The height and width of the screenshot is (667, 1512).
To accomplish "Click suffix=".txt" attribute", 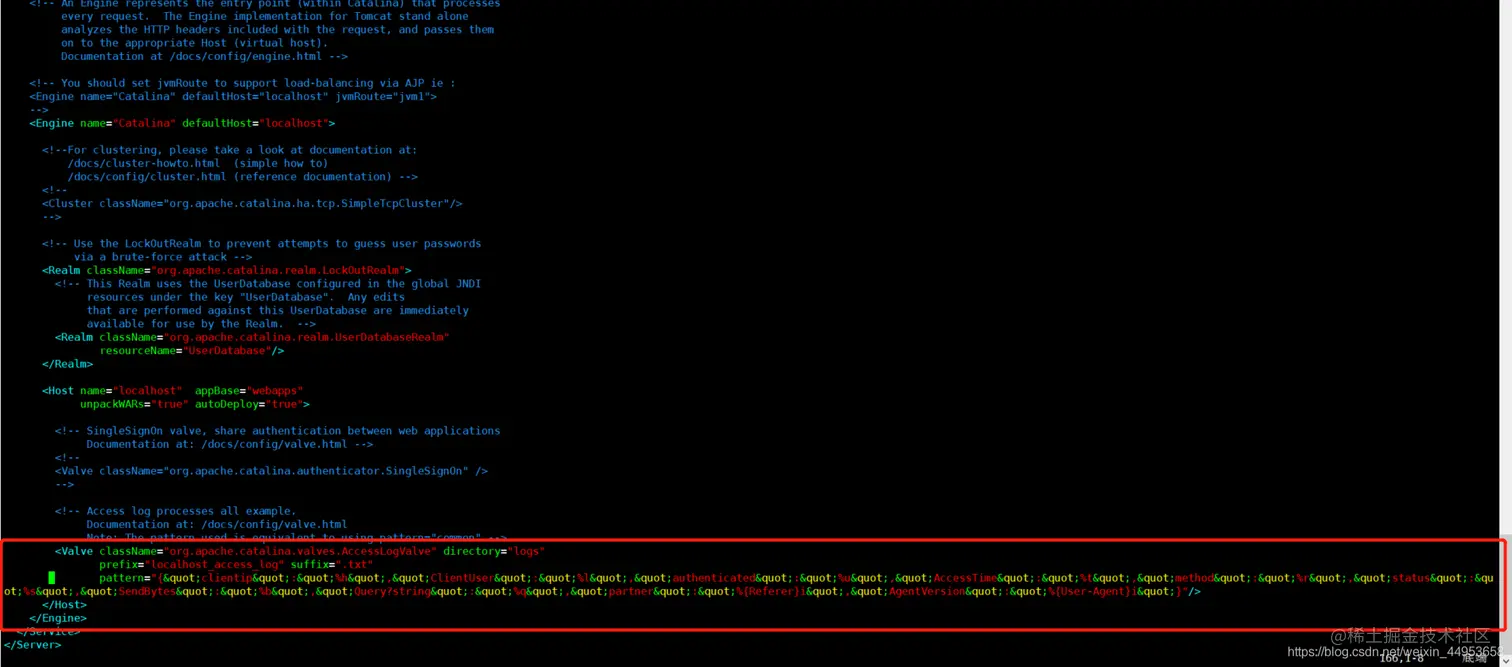I will click(x=331, y=564).
